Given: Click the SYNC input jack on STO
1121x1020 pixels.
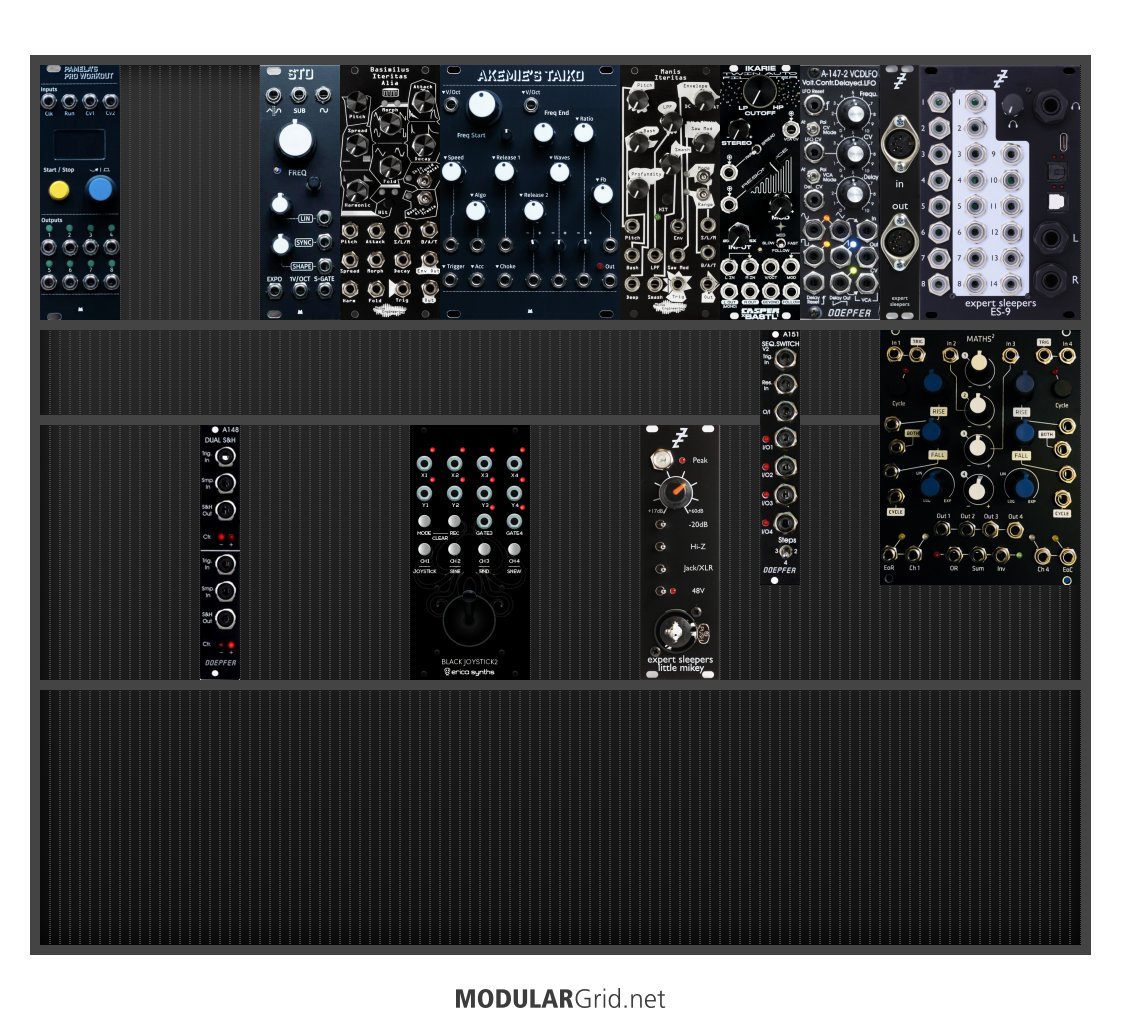Looking at the screenshot, I should (325, 241).
